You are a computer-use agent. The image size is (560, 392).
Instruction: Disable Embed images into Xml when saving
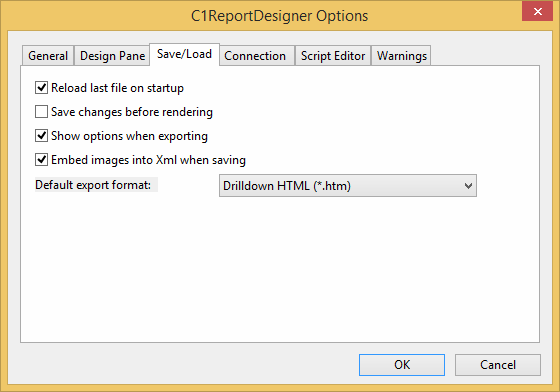(41, 160)
